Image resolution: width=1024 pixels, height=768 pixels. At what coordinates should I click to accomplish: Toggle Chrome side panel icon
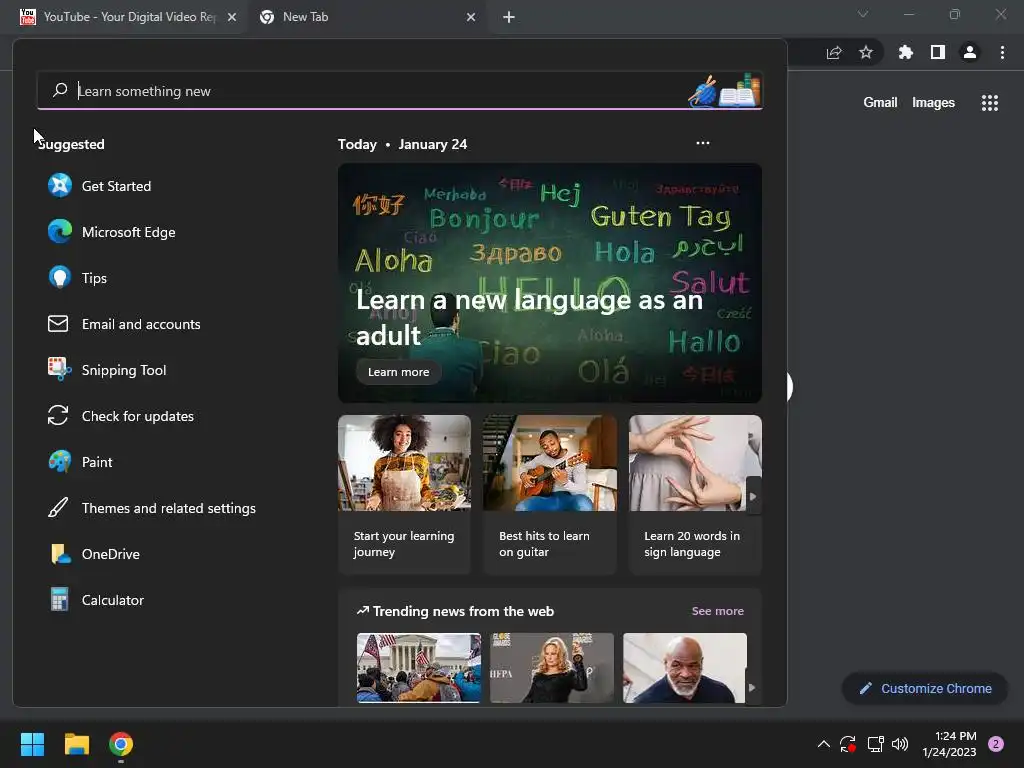(938, 52)
